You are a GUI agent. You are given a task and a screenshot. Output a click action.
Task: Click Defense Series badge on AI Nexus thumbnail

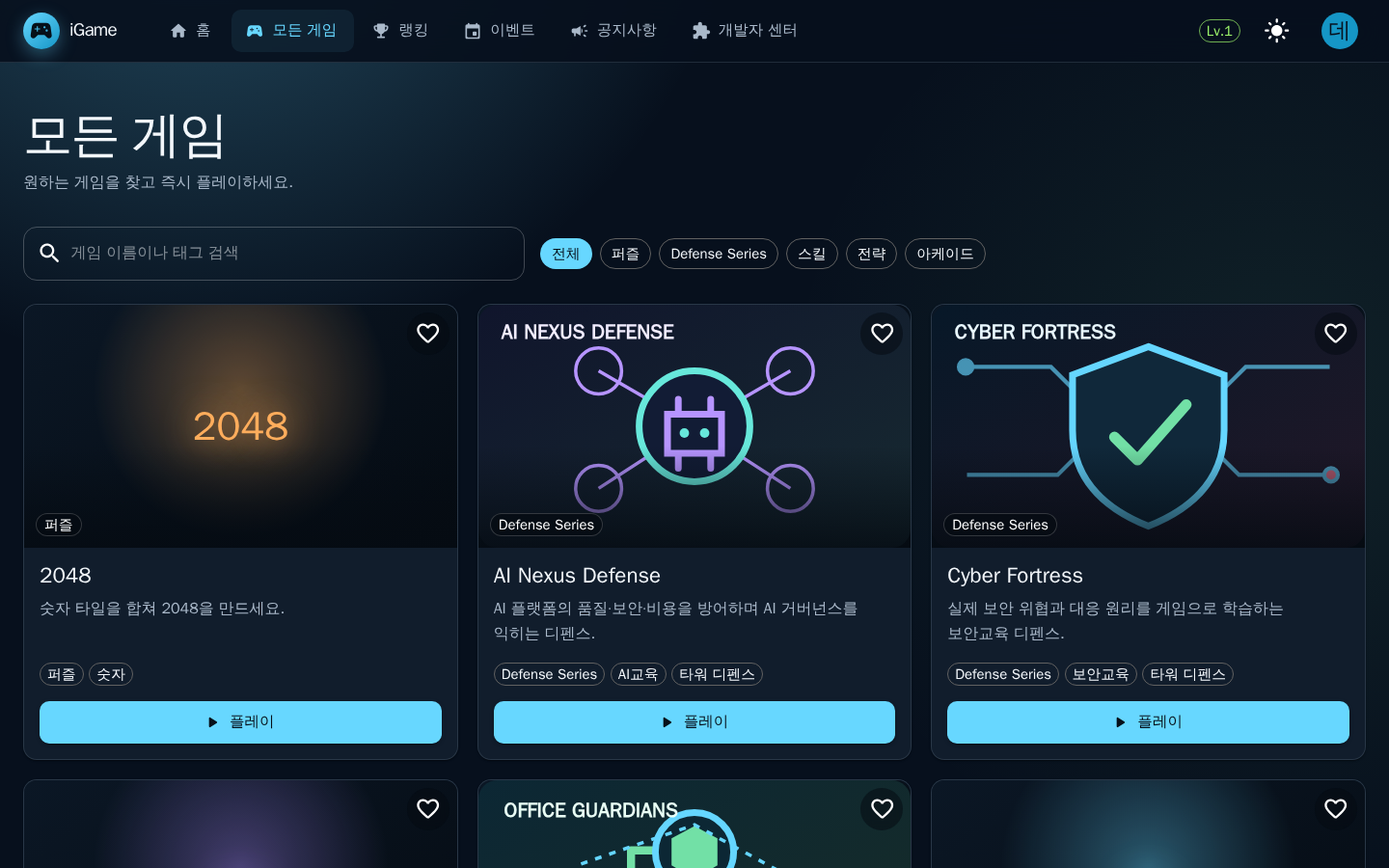[x=546, y=525]
